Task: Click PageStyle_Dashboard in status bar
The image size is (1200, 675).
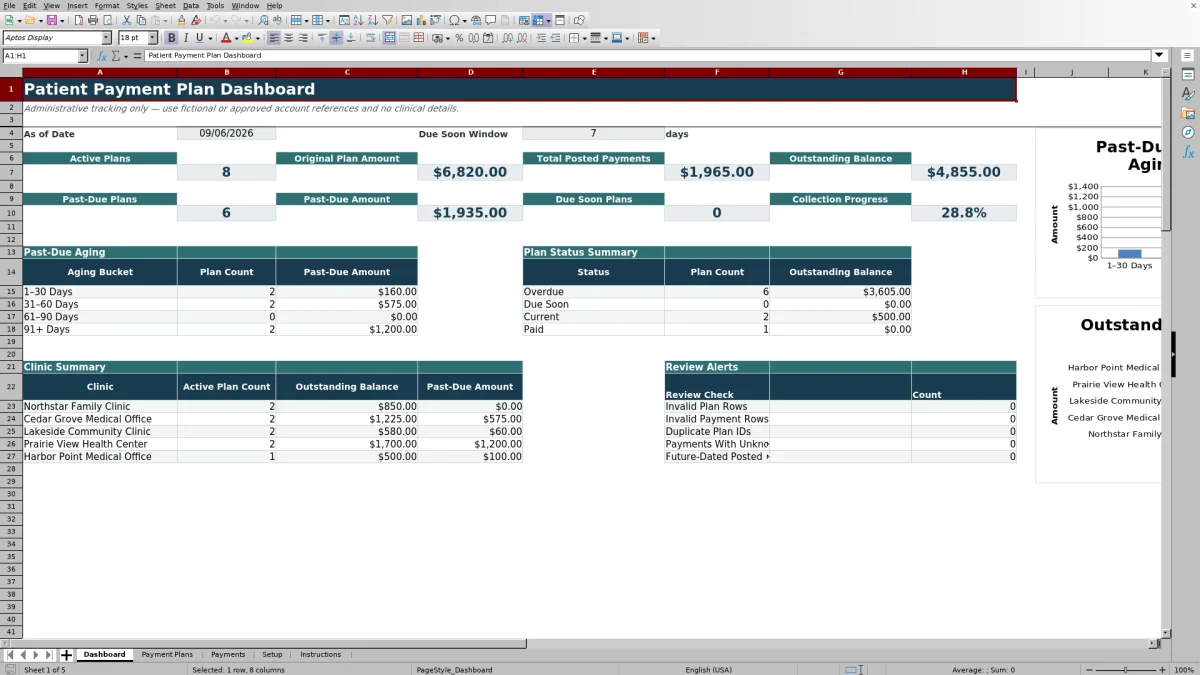Action: (454, 669)
